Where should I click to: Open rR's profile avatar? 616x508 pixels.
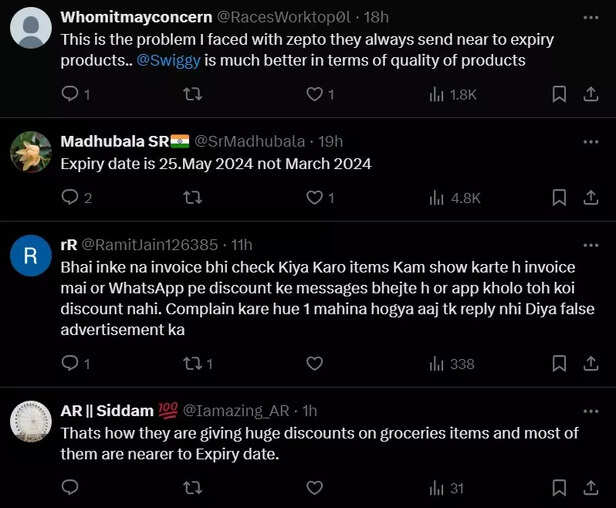(x=31, y=256)
